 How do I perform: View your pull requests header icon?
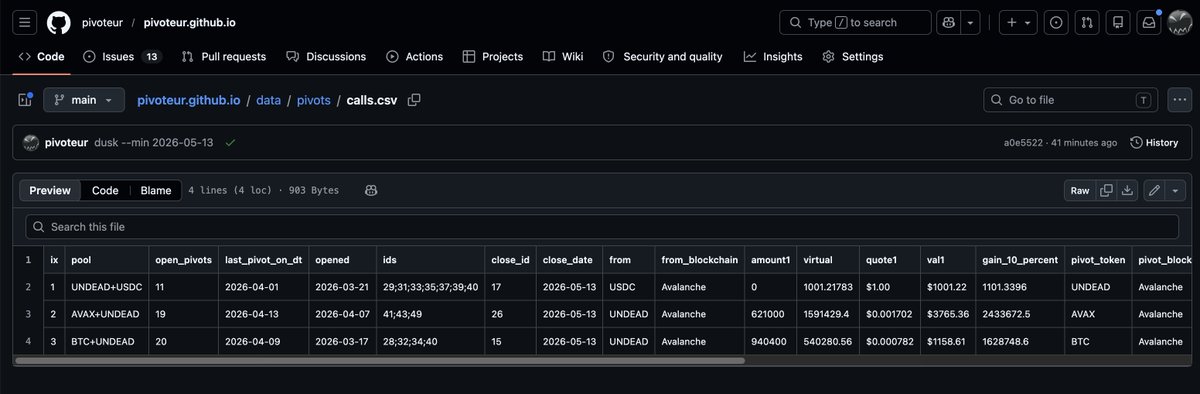click(x=1088, y=22)
